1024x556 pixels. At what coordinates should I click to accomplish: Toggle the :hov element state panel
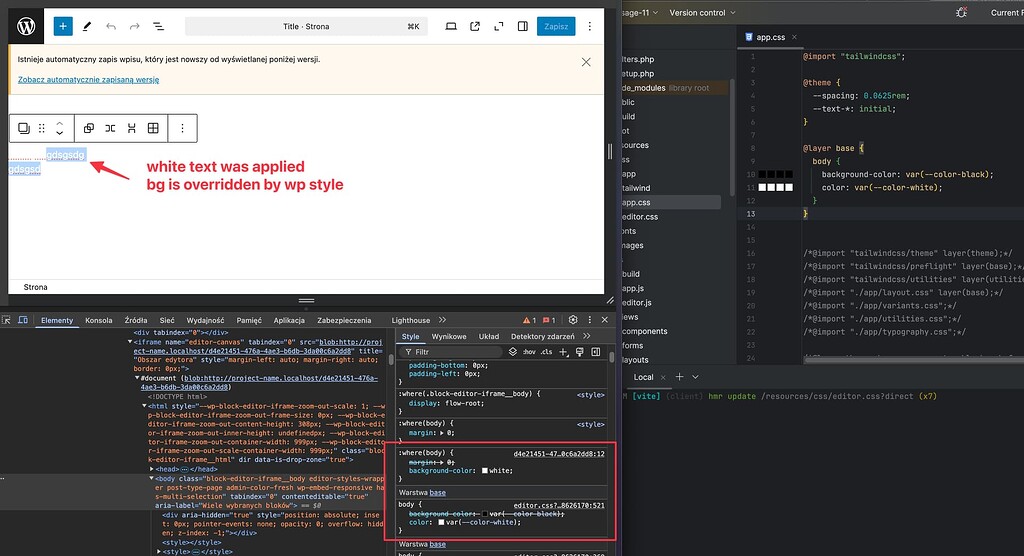coord(530,352)
